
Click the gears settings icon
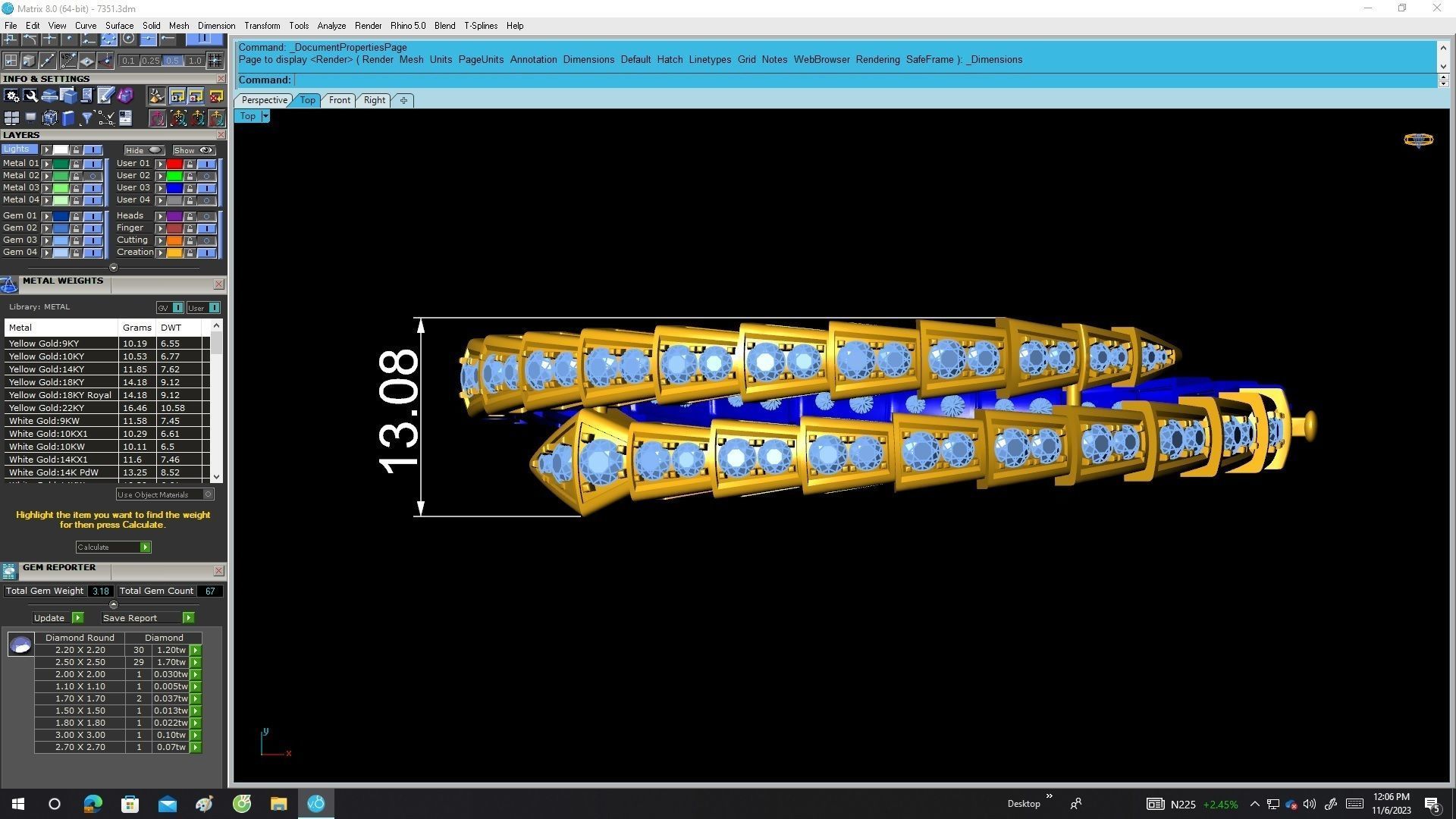point(11,96)
